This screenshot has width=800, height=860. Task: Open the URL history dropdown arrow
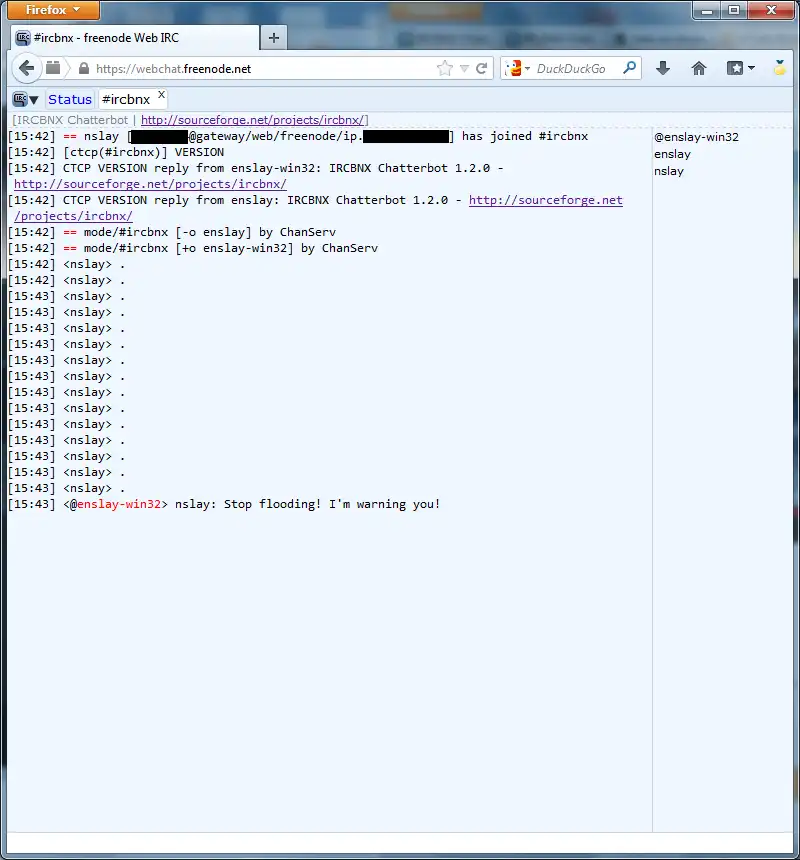pyautogui.click(x=464, y=69)
